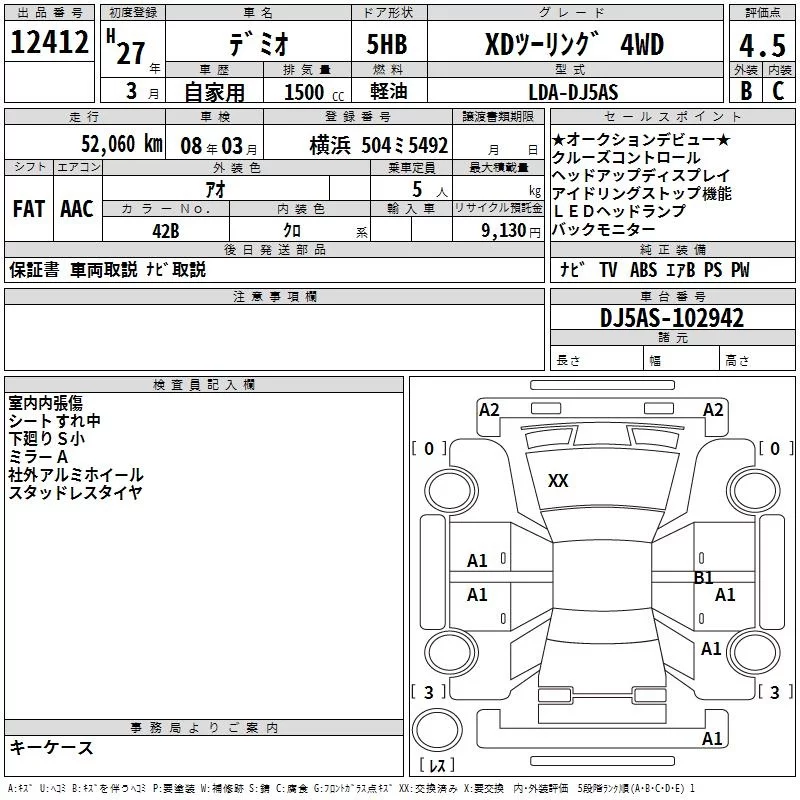Click vehicle history 自家用
The width and height of the screenshot is (800, 800).
pos(214,92)
